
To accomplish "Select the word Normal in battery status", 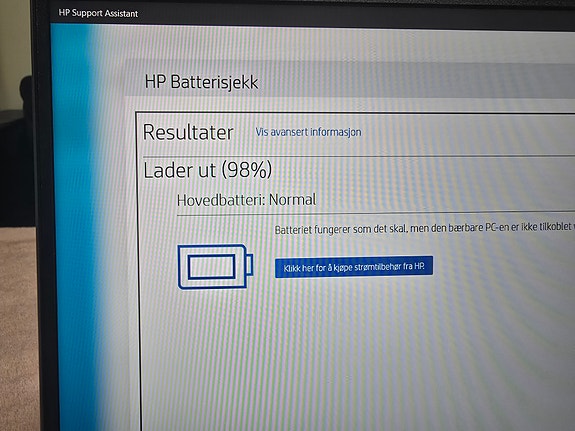I will coord(293,200).
